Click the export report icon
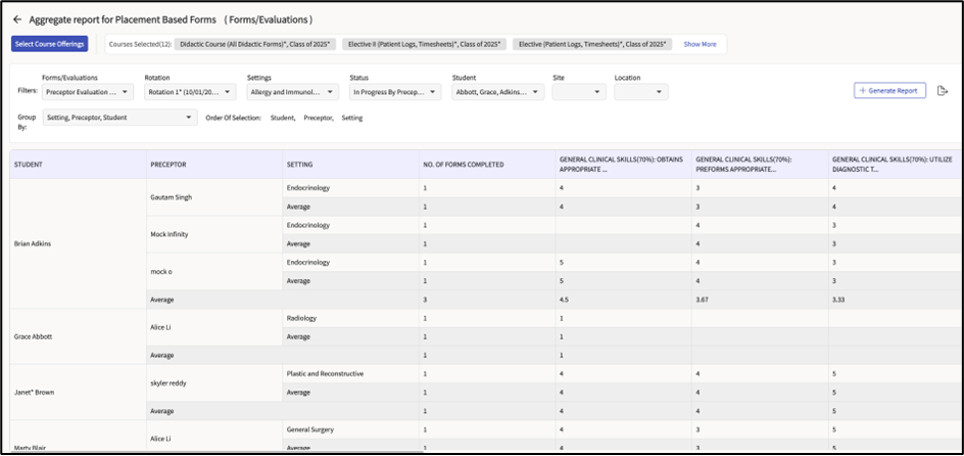 [942, 91]
